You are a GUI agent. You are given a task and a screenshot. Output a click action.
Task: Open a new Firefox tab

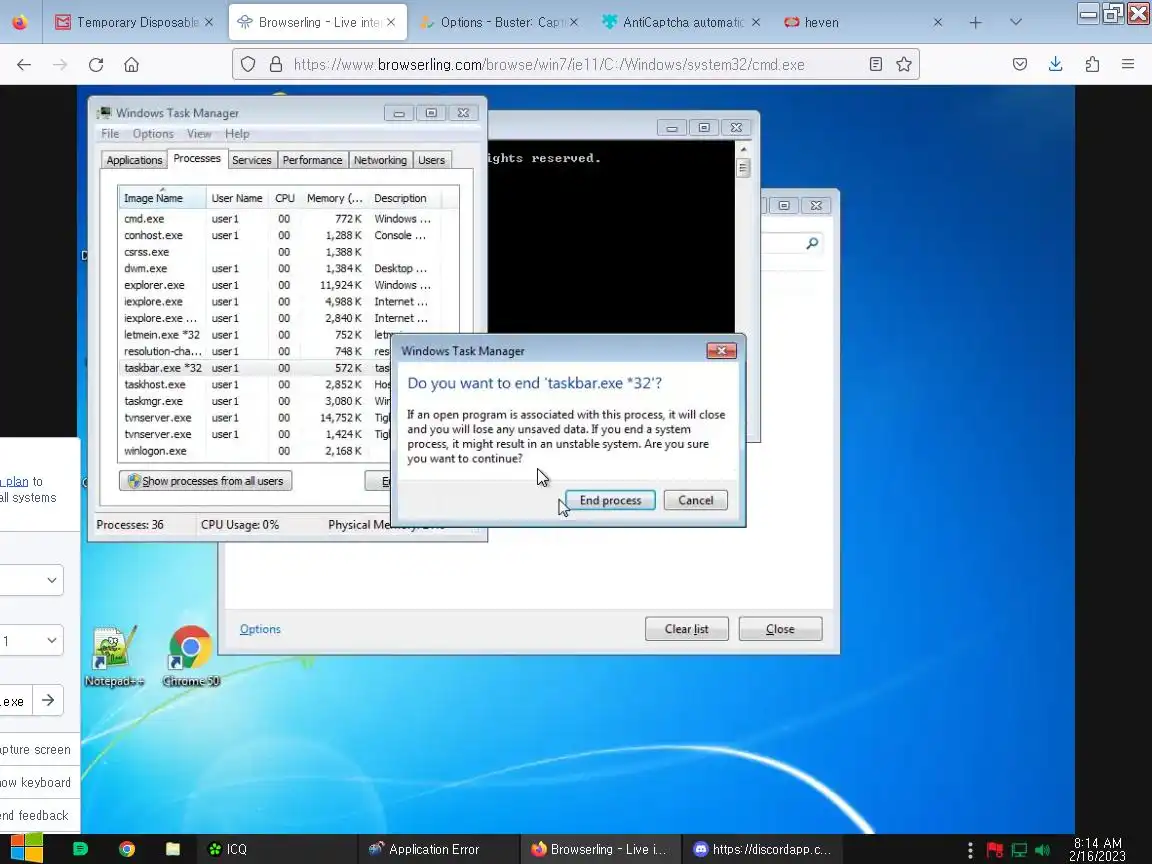975,23
